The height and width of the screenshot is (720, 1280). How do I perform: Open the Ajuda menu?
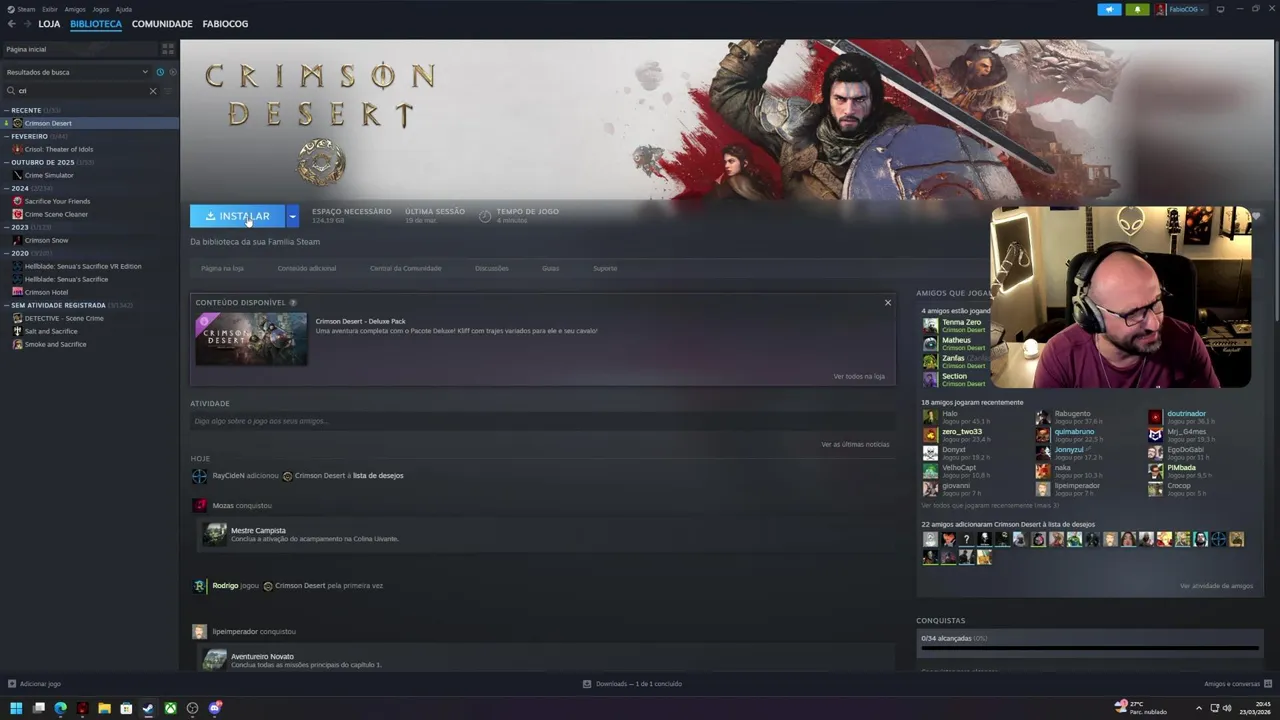pos(124,9)
